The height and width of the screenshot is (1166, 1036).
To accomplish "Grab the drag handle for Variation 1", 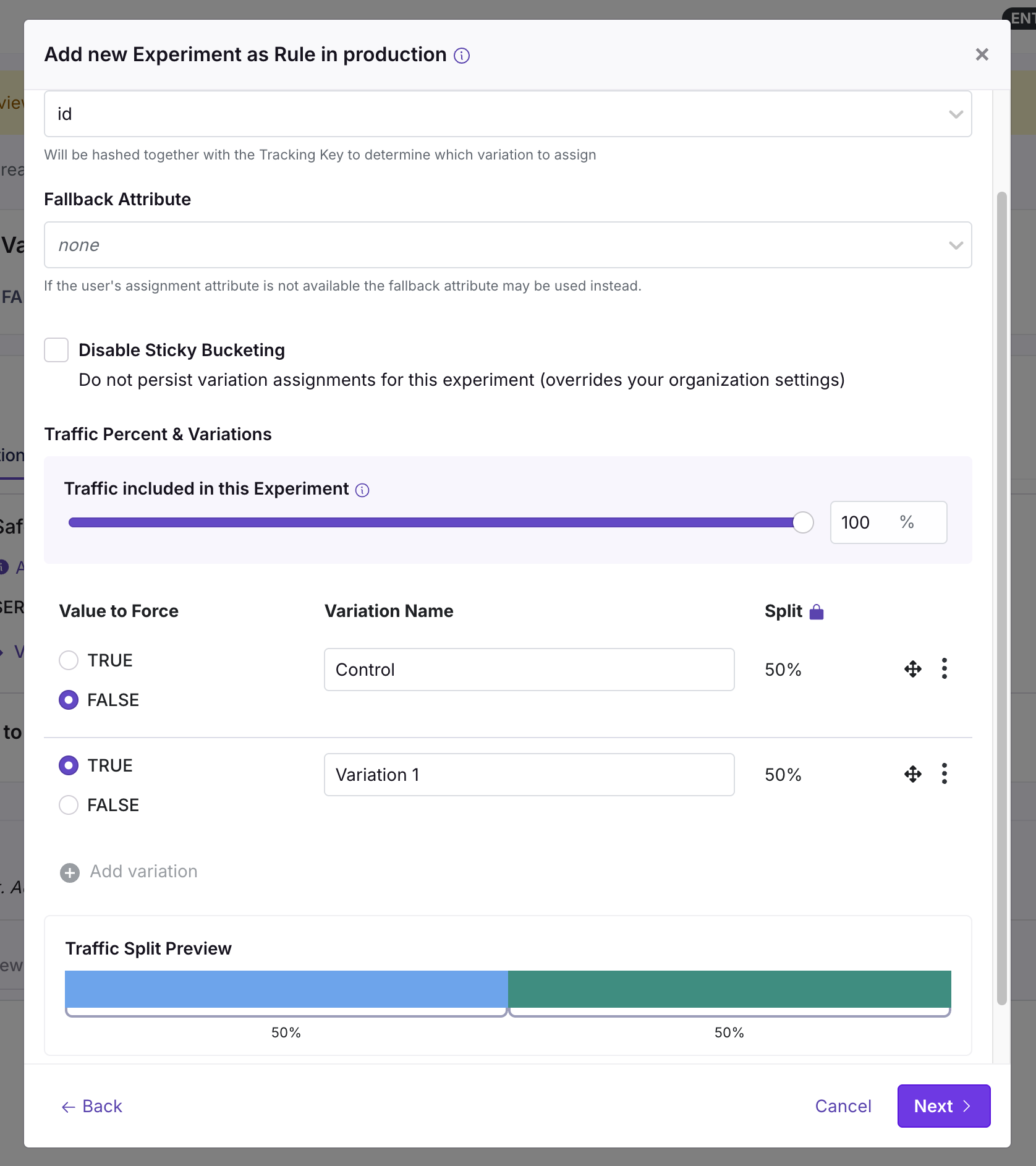I will pyautogui.click(x=913, y=773).
